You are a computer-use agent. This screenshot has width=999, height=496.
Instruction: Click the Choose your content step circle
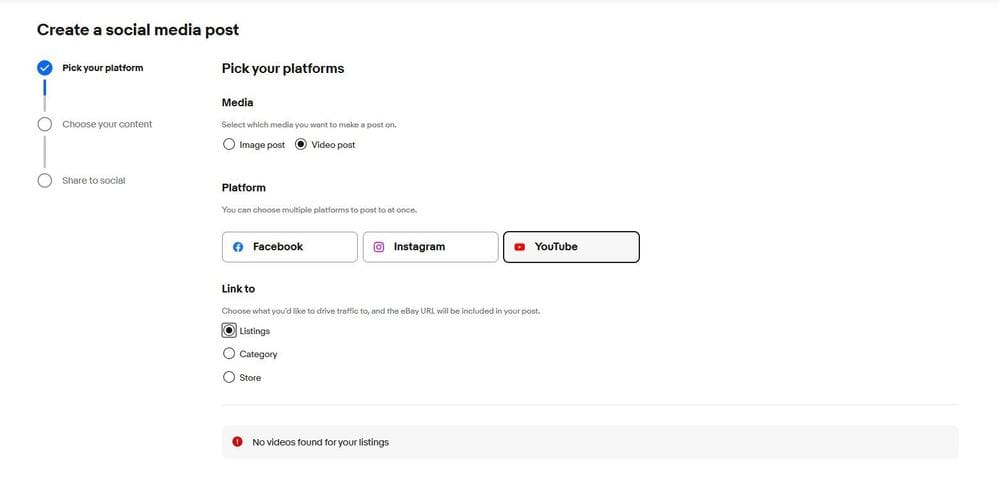44,124
